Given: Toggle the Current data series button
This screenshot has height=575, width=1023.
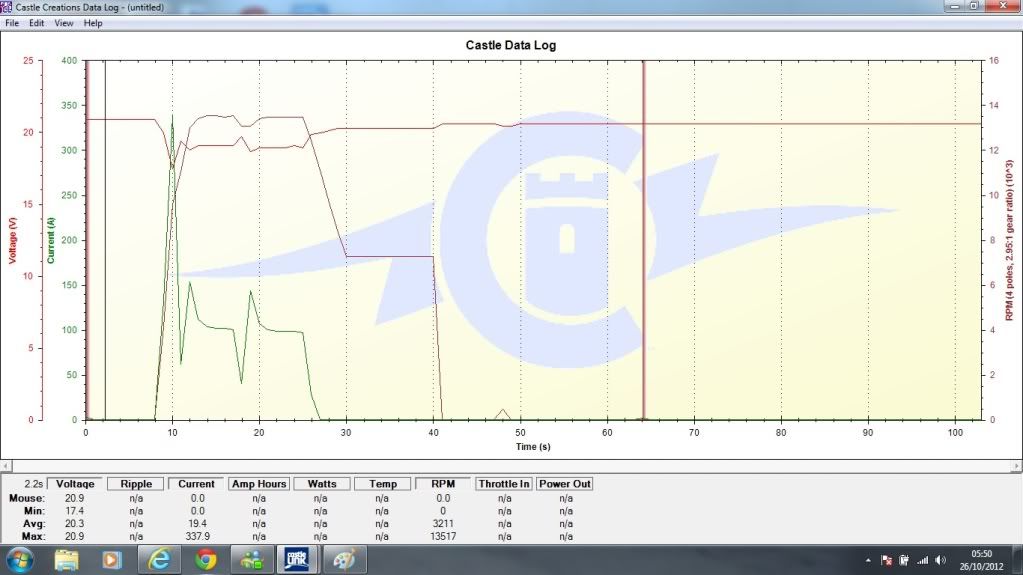Looking at the screenshot, I should point(196,484).
